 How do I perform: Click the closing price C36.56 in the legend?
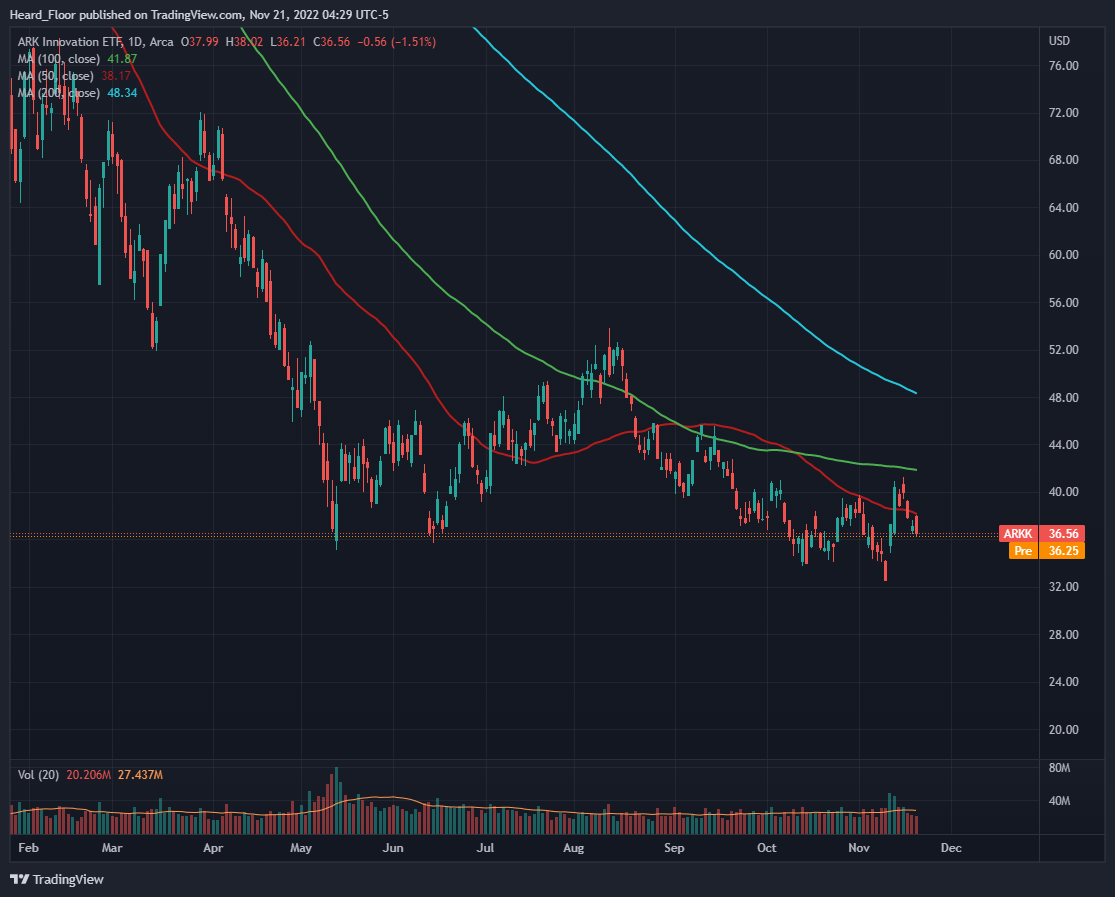pyautogui.click(x=331, y=42)
